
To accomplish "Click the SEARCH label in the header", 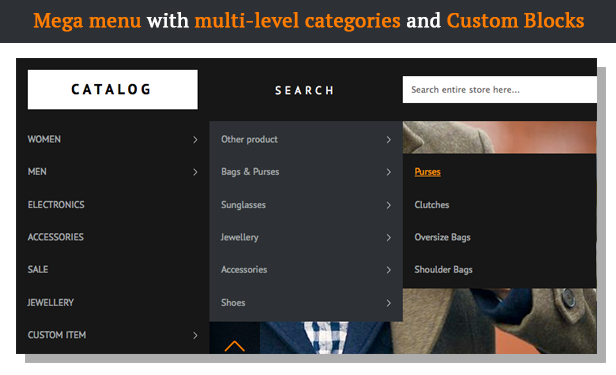I will (304, 91).
